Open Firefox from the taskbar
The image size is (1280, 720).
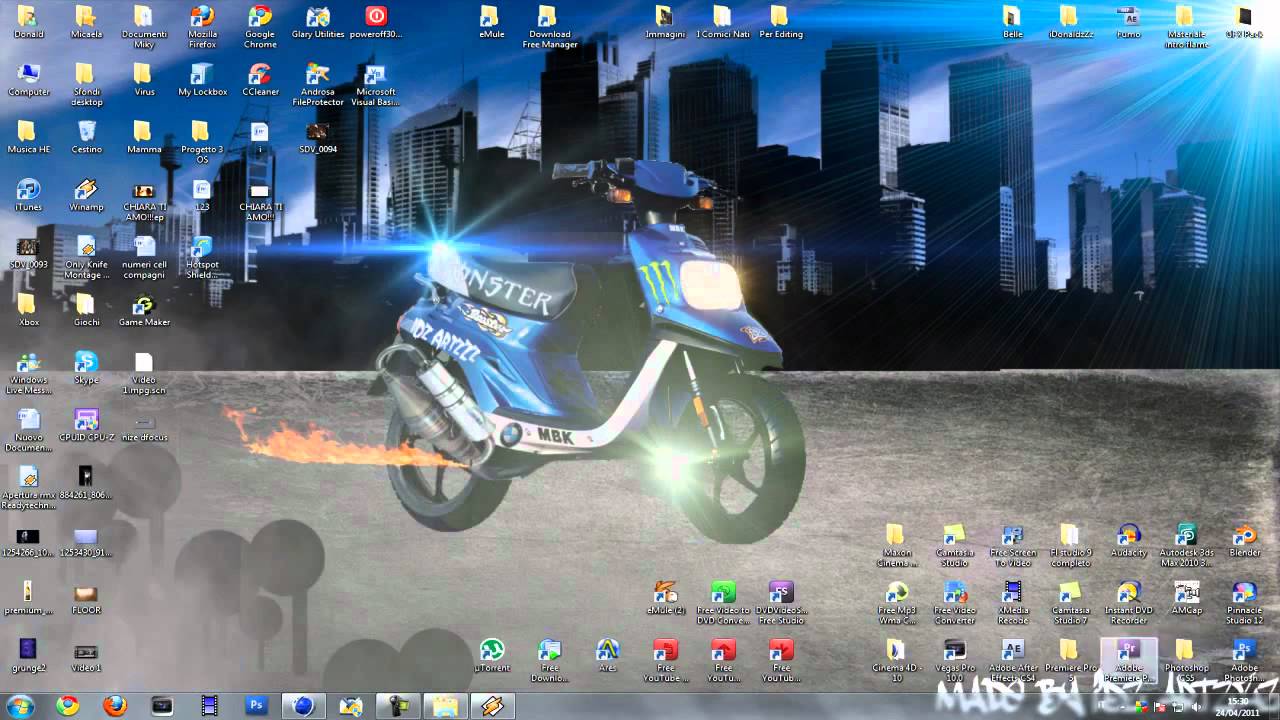[x=115, y=706]
